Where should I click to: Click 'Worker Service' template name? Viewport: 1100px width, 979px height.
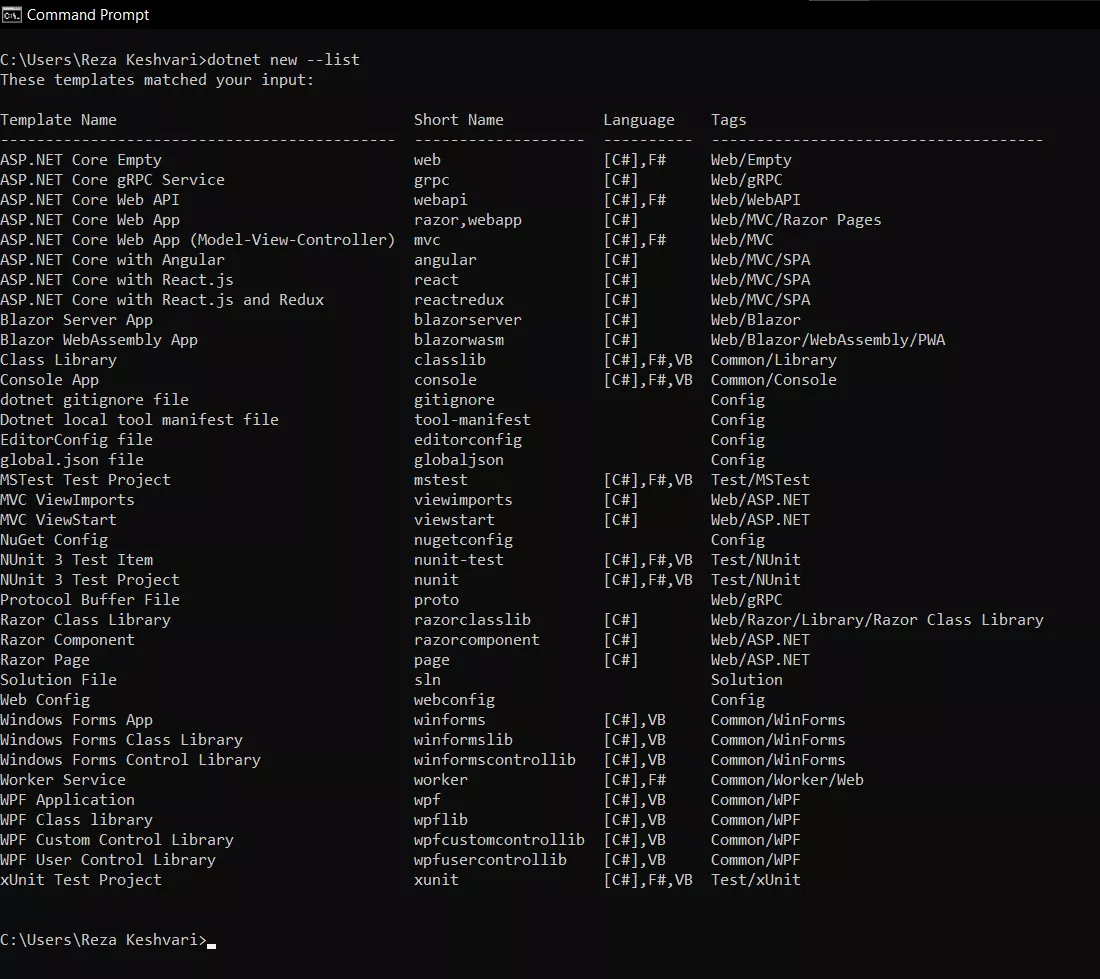(63, 780)
